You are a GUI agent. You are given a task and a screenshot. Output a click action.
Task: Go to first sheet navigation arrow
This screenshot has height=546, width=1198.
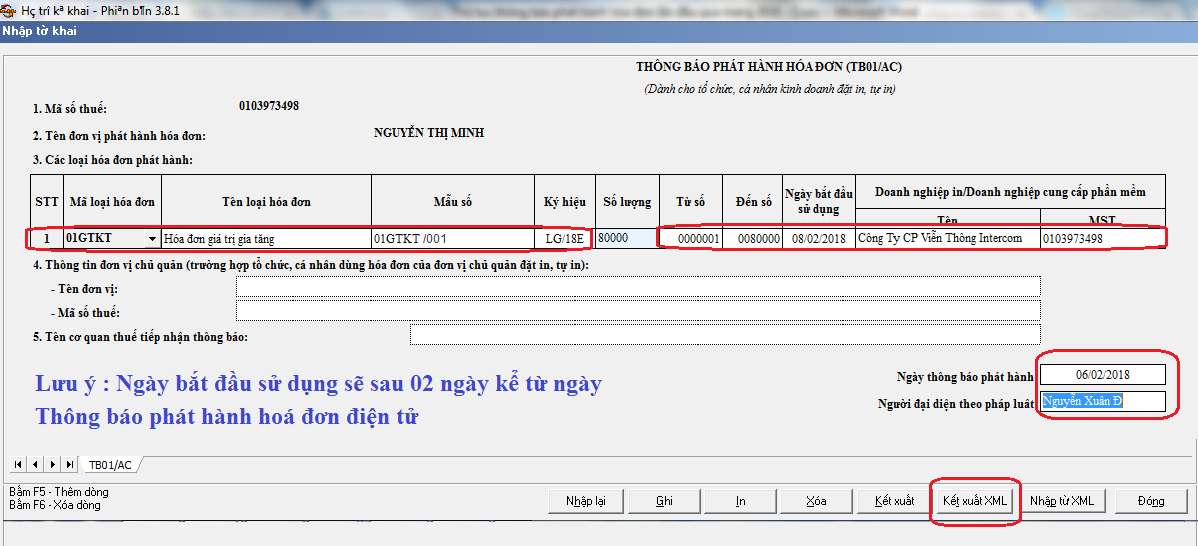pyautogui.click(x=17, y=464)
